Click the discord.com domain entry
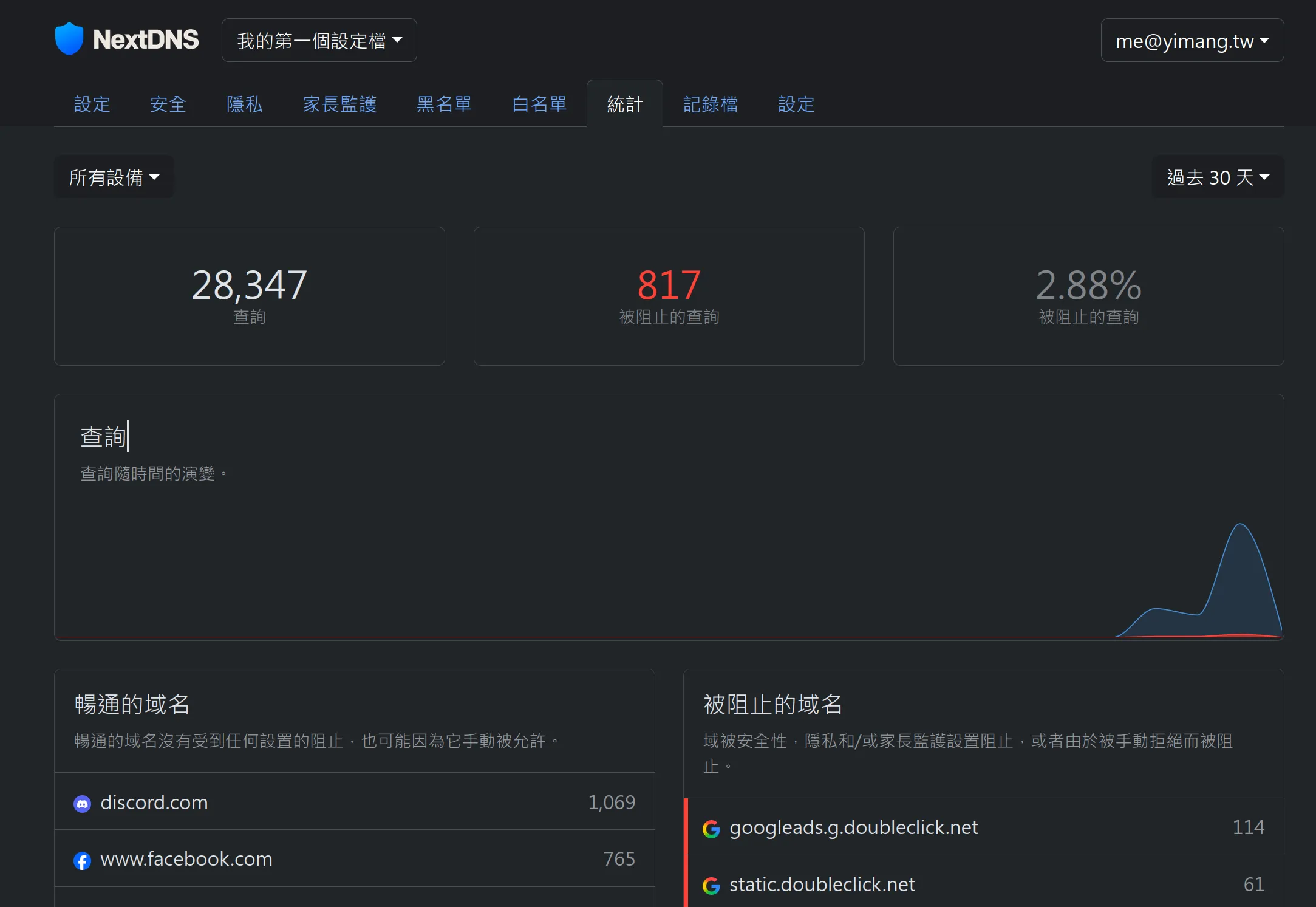 point(154,803)
